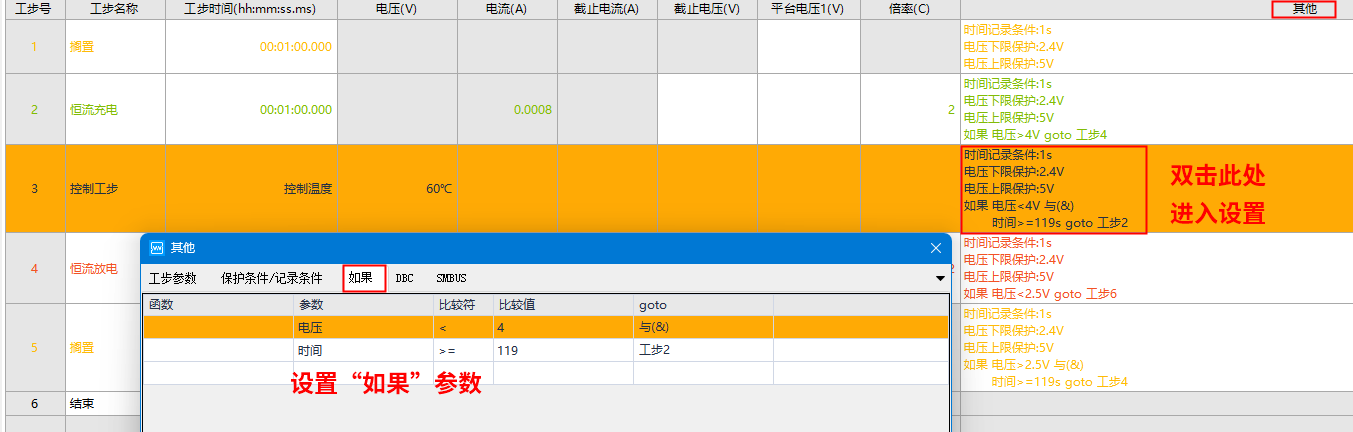Click the 工步名称 column header
This screenshot has width=1353, height=432.
114,9
